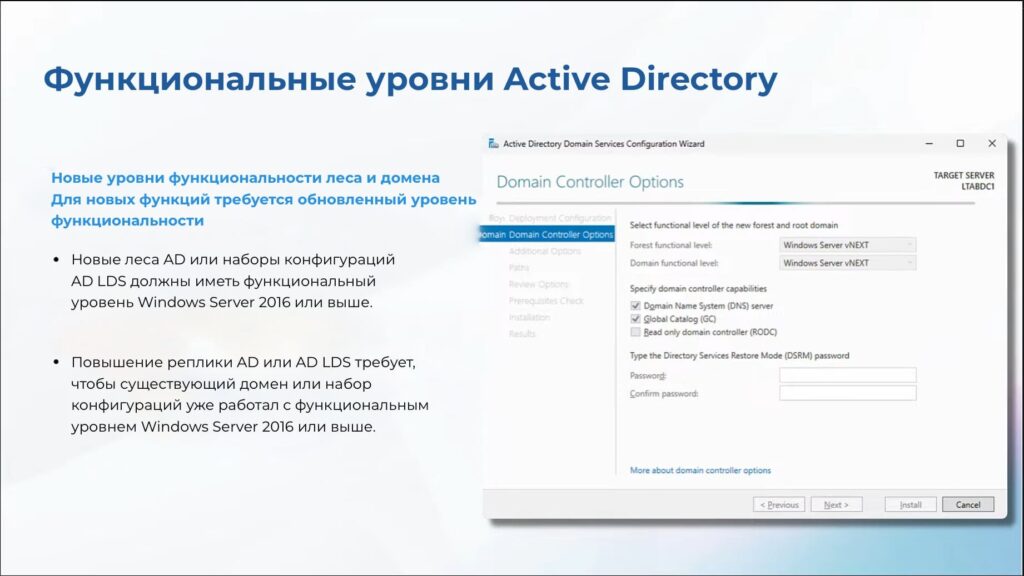Screen dimensions: 1024x576
Task: Click 'Select functional level of the new forest' text
Action: pos(733,225)
